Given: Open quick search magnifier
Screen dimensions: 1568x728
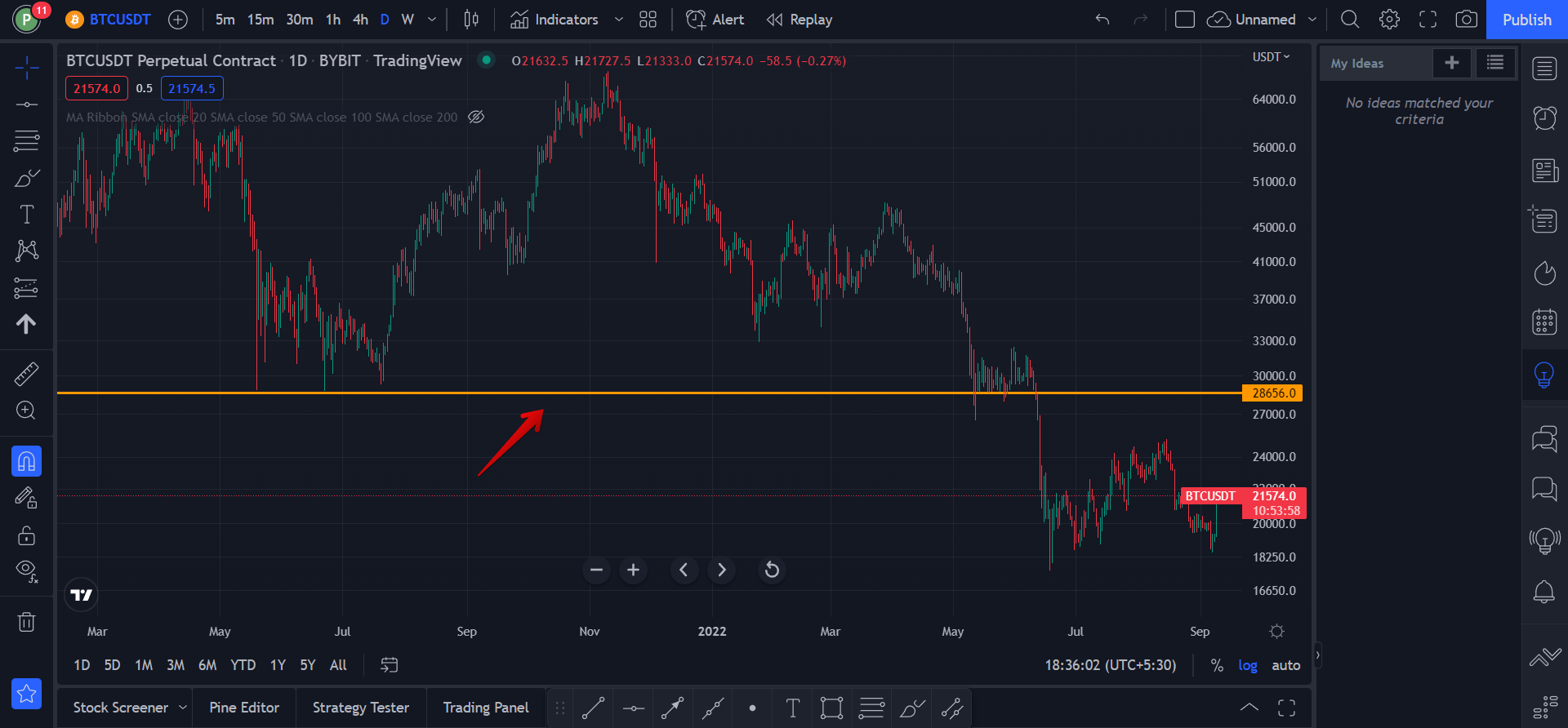Looking at the screenshot, I should [1350, 20].
